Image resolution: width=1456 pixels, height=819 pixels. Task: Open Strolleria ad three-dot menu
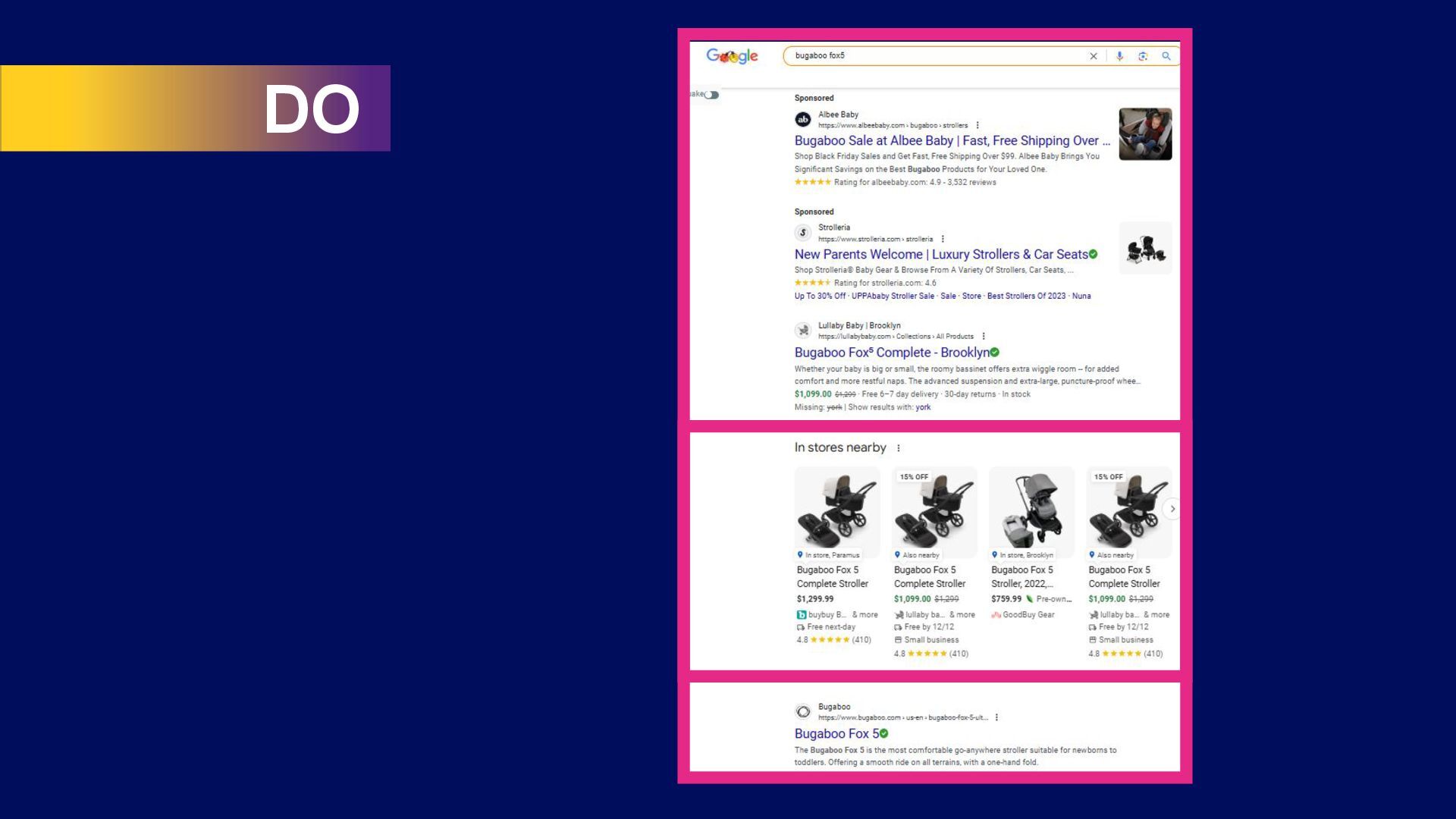(x=943, y=239)
